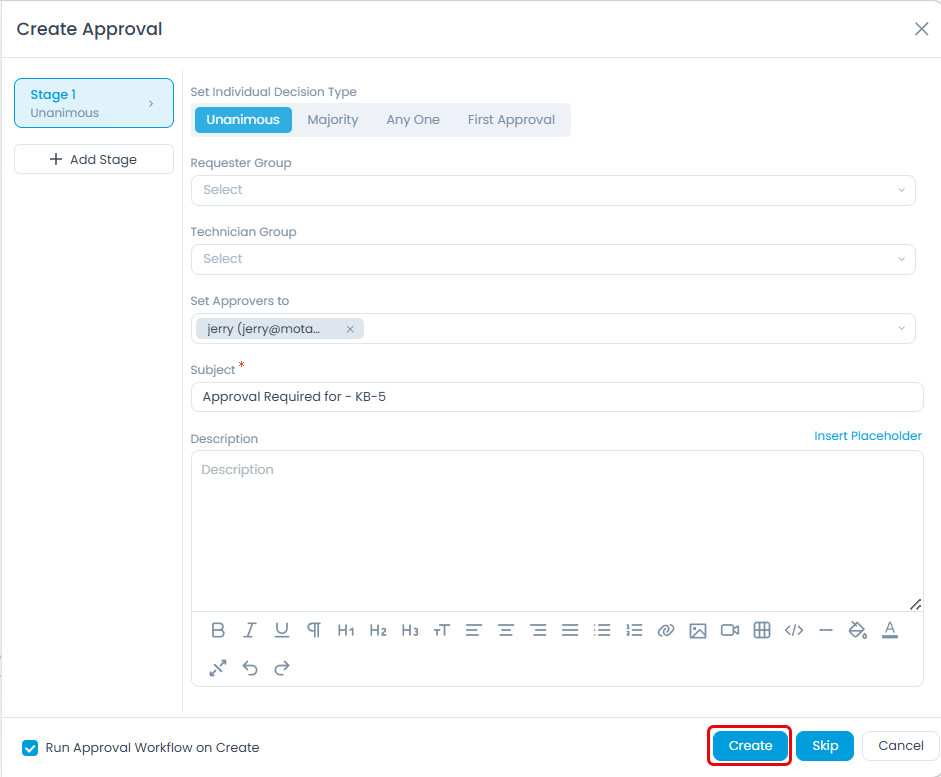Undo the last editor change
The image size is (941, 777).
250,668
